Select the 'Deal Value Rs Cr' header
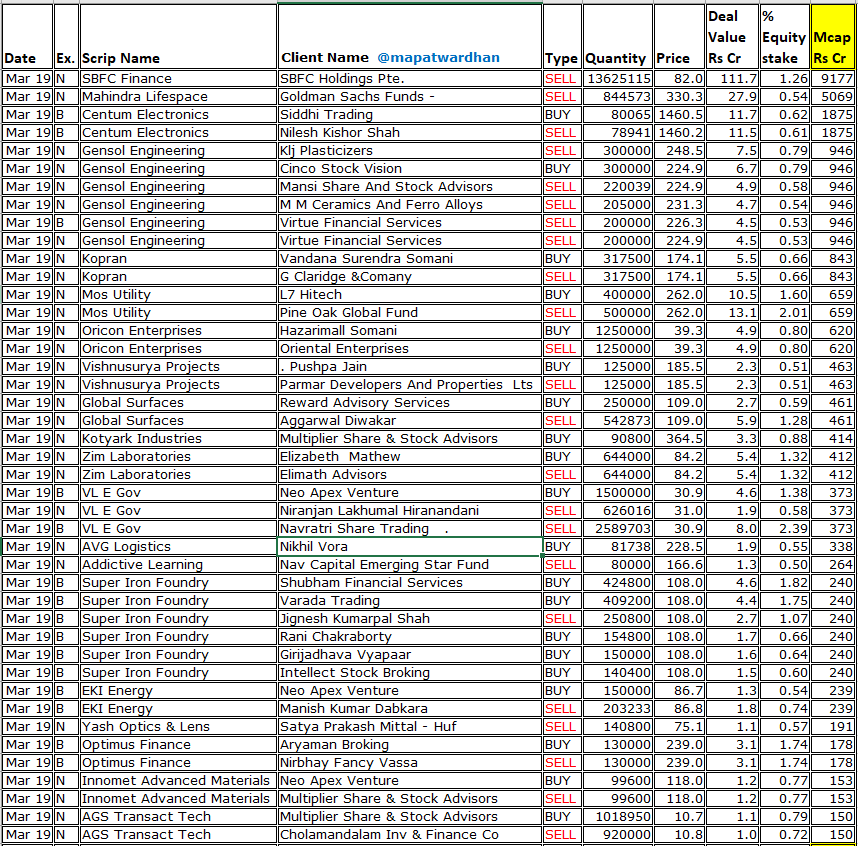This screenshot has height=846, width=858. [732, 37]
